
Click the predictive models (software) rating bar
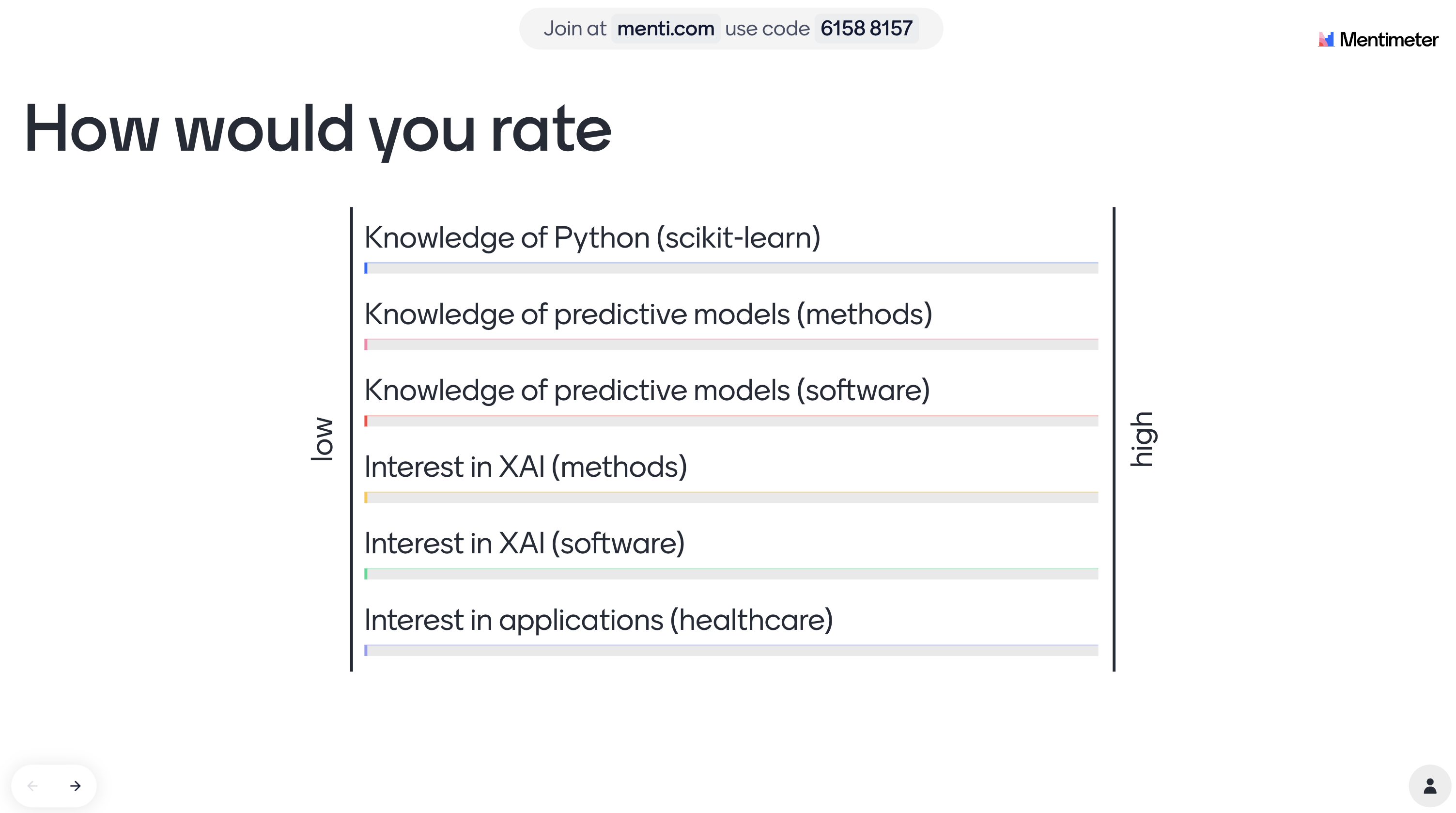point(731,421)
